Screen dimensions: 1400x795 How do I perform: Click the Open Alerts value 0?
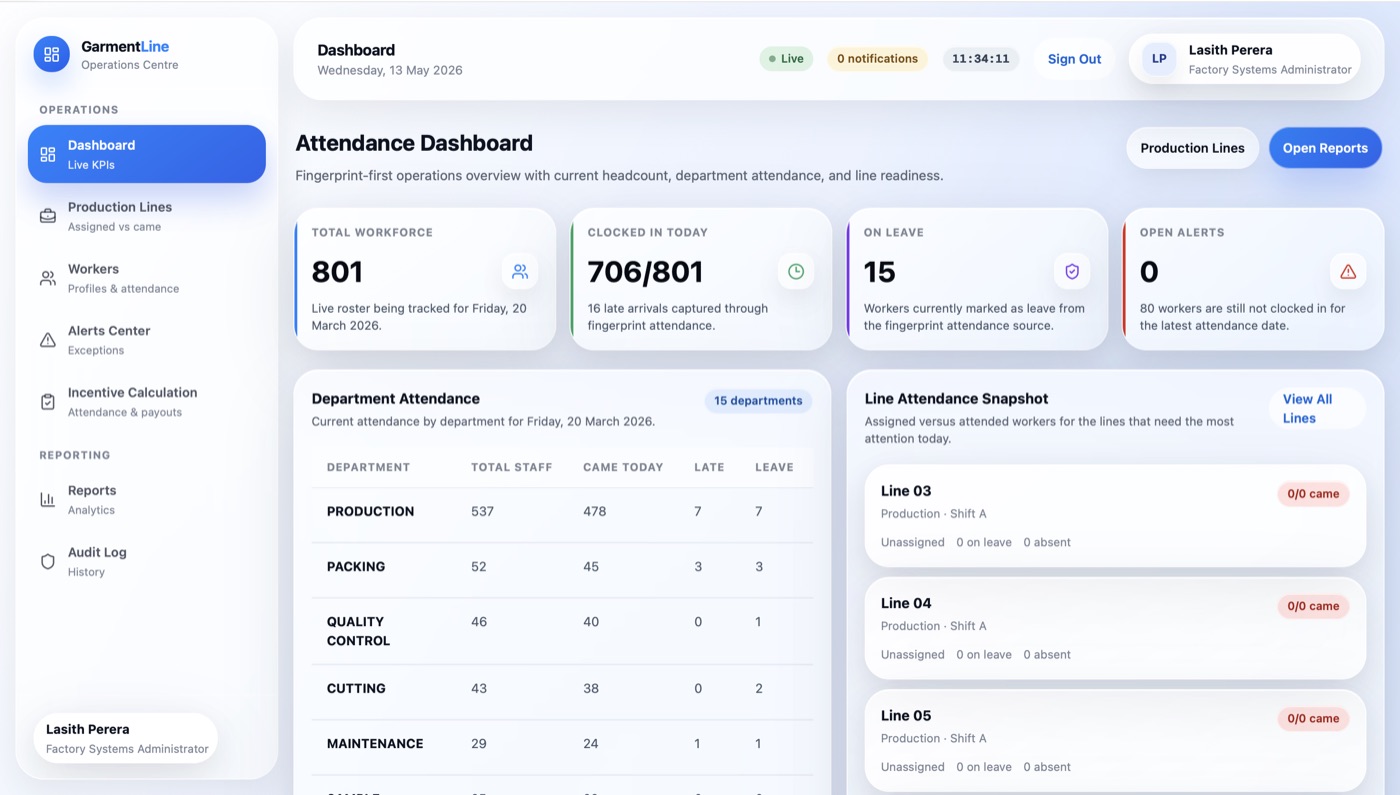1149,272
